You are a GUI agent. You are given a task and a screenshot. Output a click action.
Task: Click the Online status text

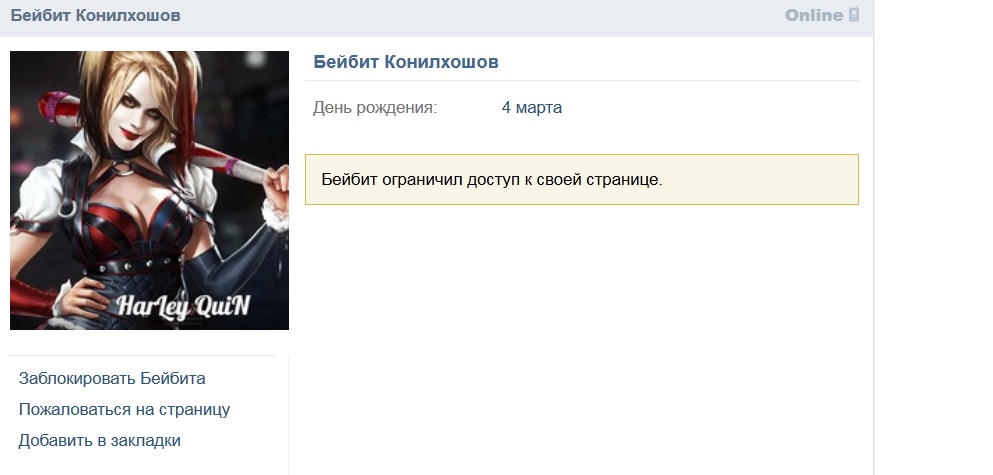click(x=814, y=15)
